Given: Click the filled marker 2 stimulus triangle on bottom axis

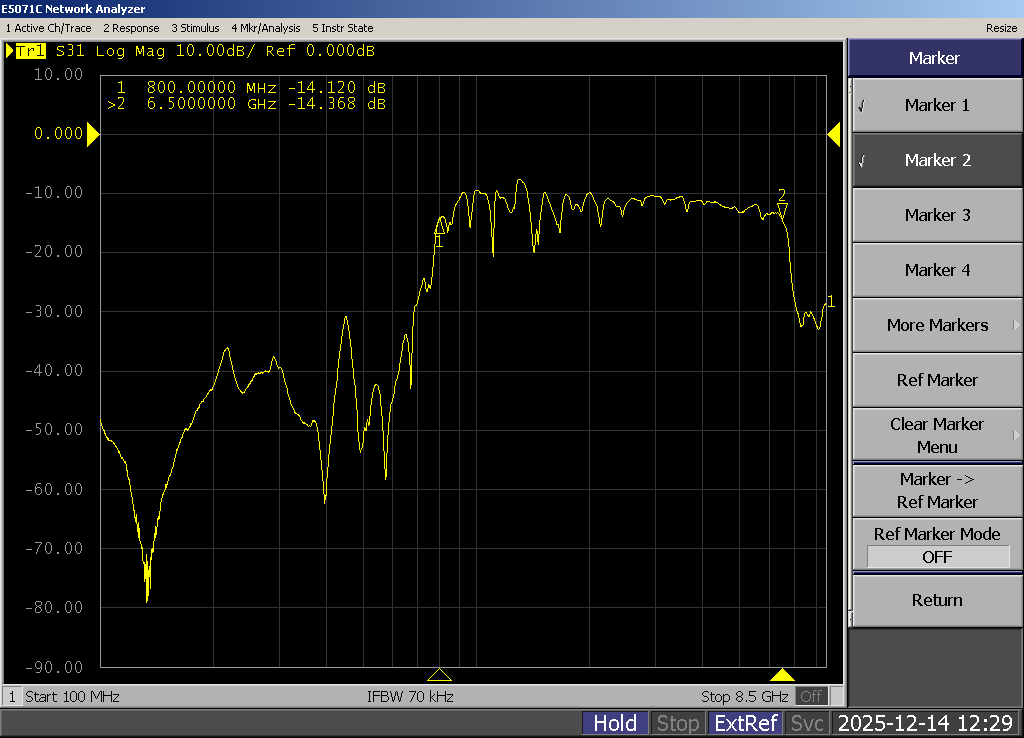Looking at the screenshot, I should point(782,675).
